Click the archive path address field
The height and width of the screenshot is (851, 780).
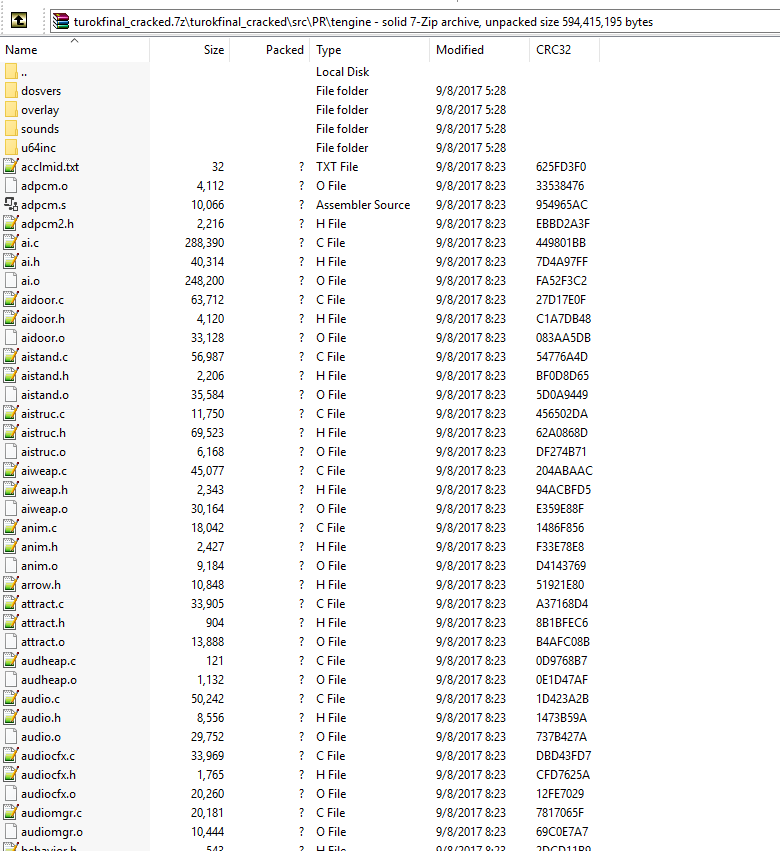(x=415, y=22)
